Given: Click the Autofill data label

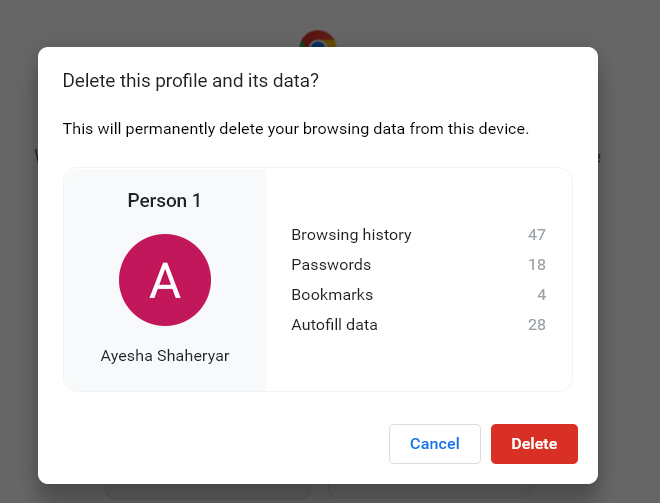Looking at the screenshot, I should (334, 325).
